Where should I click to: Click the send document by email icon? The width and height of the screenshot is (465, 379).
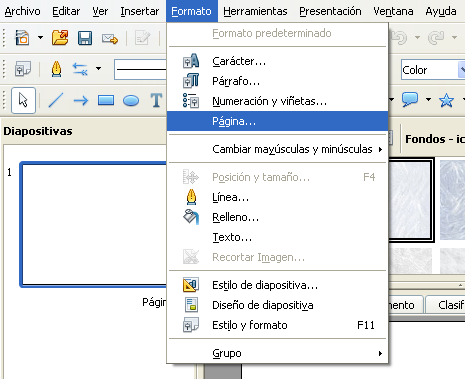pos(110,39)
